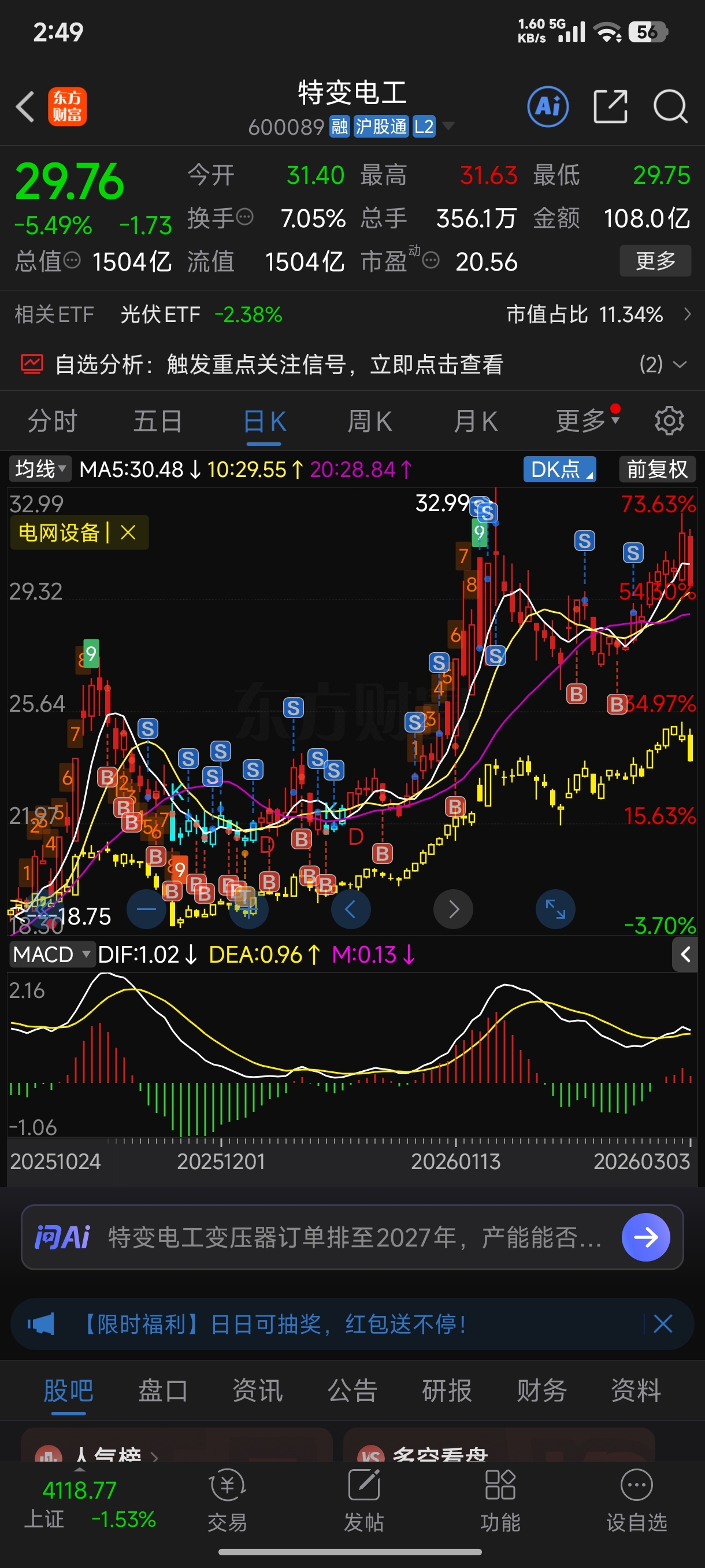
Task: Open 发帖 post icon
Action: tap(363, 1501)
